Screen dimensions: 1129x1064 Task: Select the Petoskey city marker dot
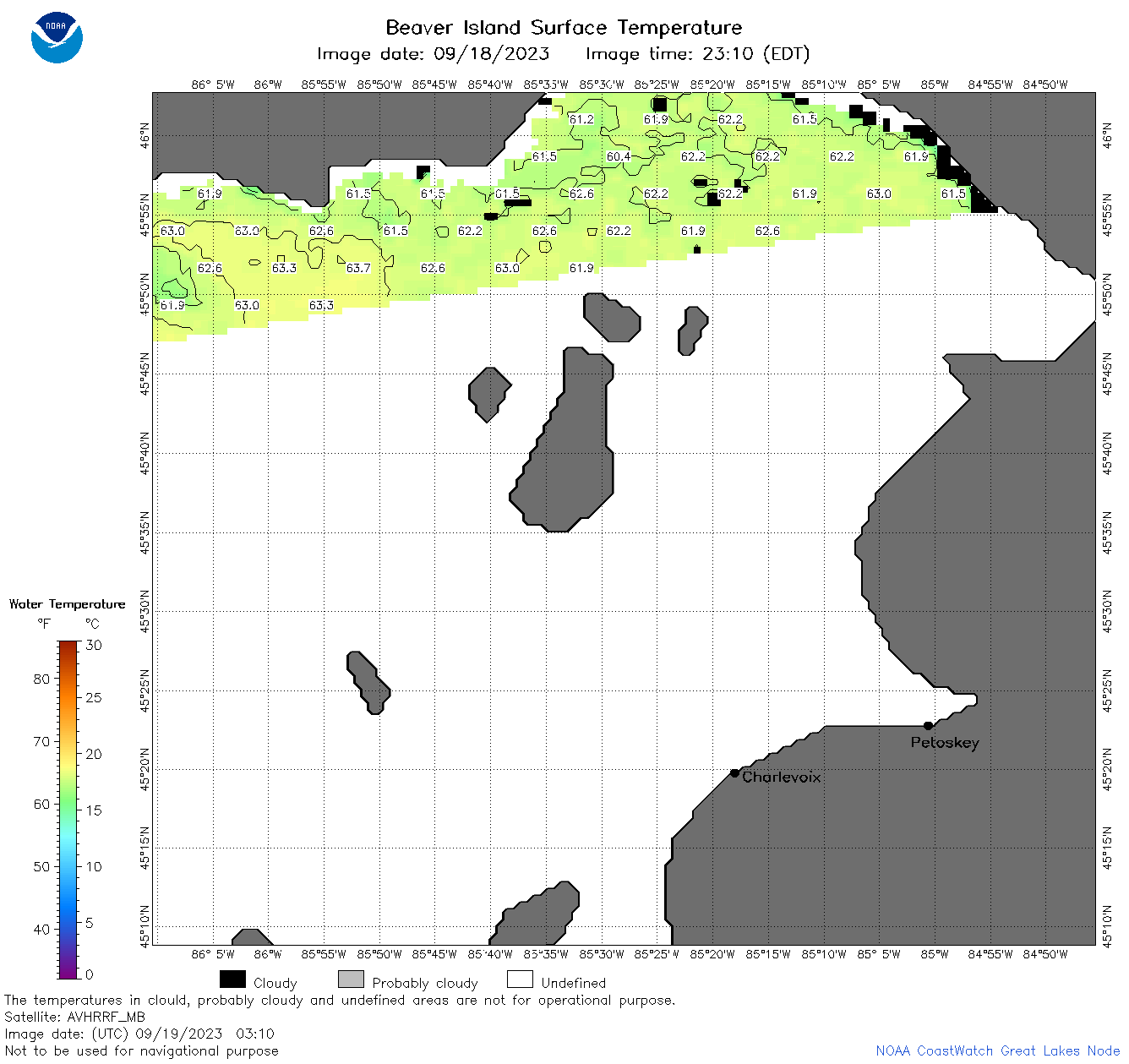[928, 725]
